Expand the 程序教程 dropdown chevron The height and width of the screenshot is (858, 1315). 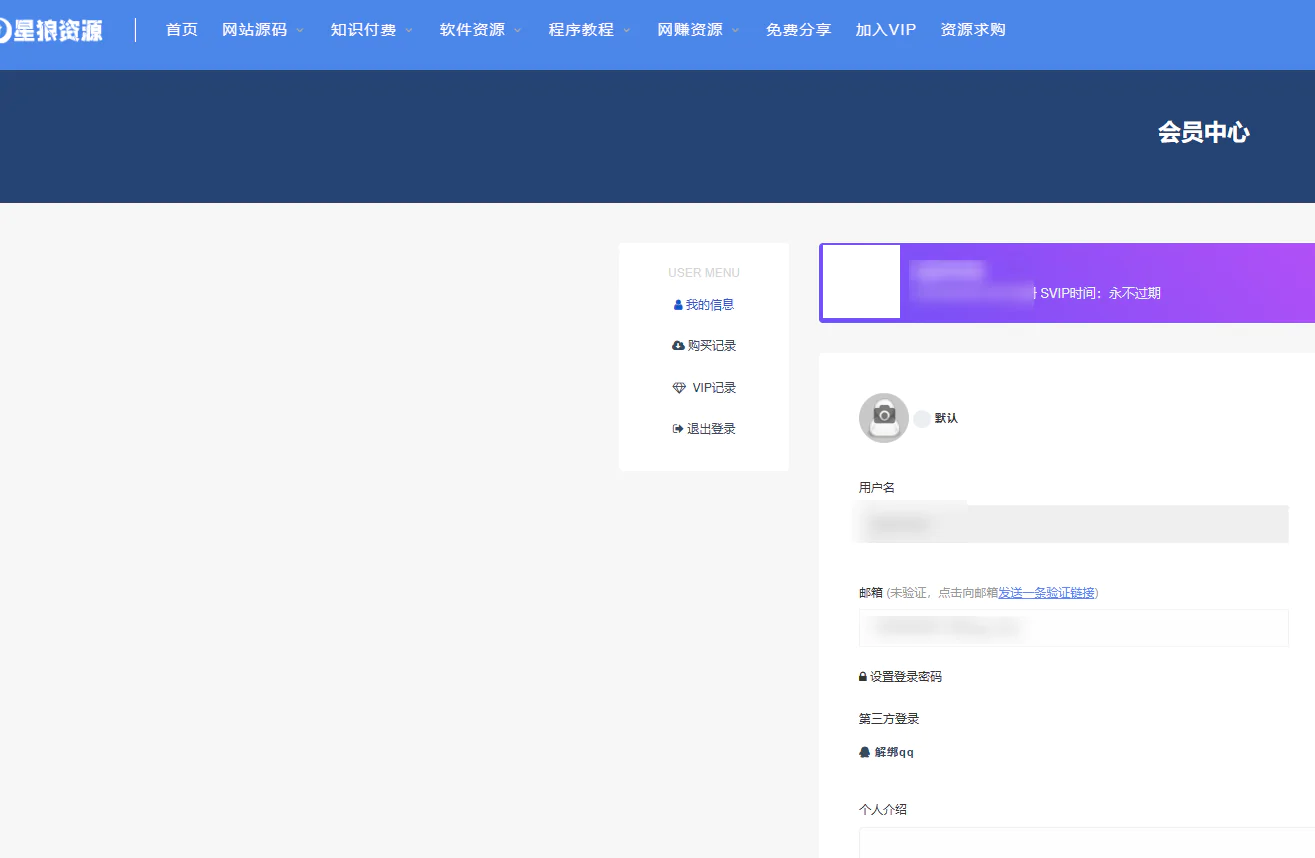click(627, 31)
